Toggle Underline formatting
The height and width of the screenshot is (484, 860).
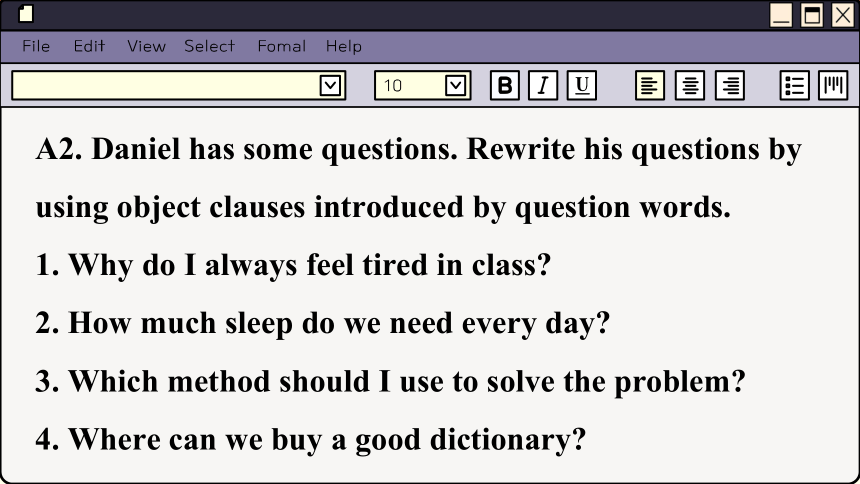point(581,86)
